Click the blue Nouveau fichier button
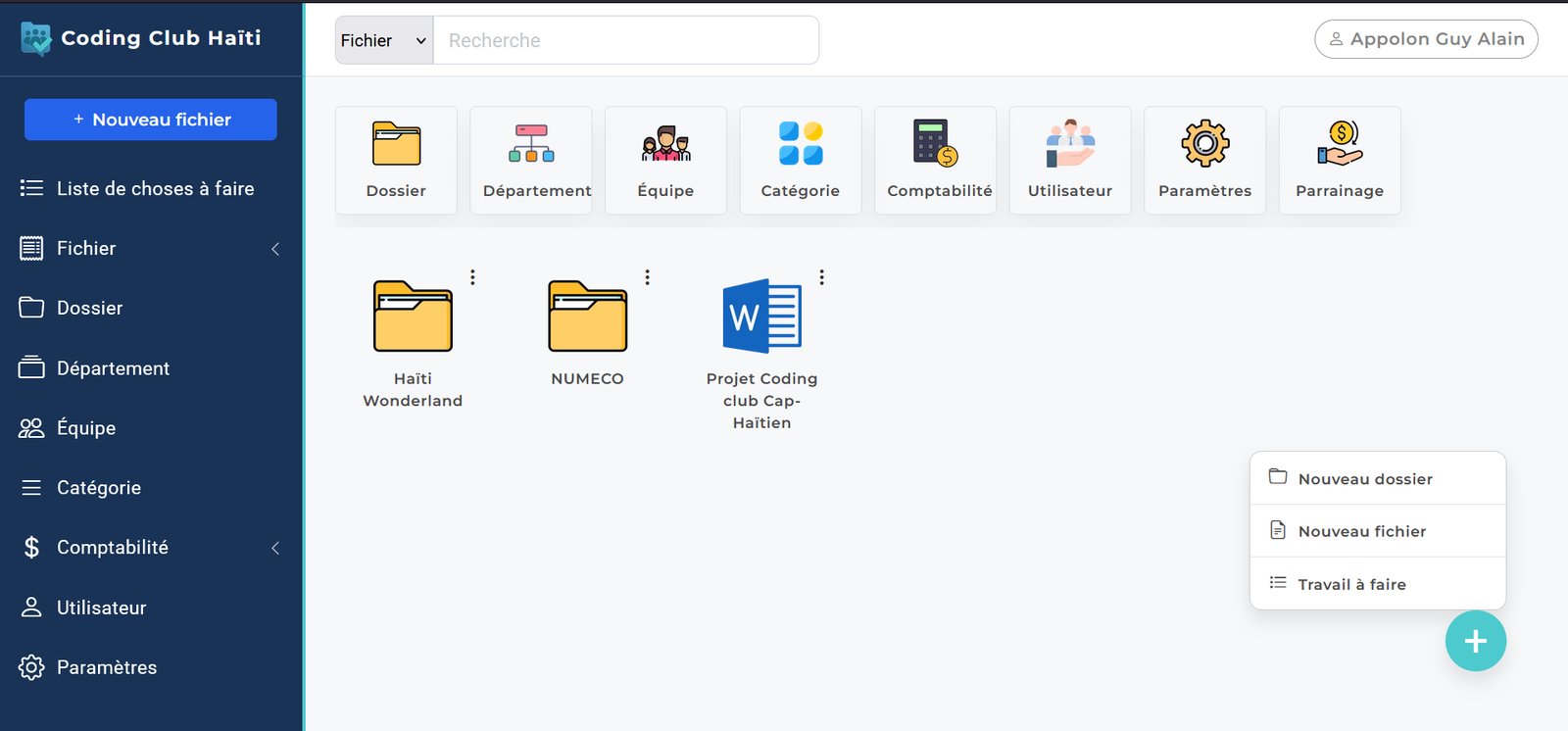 point(151,120)
